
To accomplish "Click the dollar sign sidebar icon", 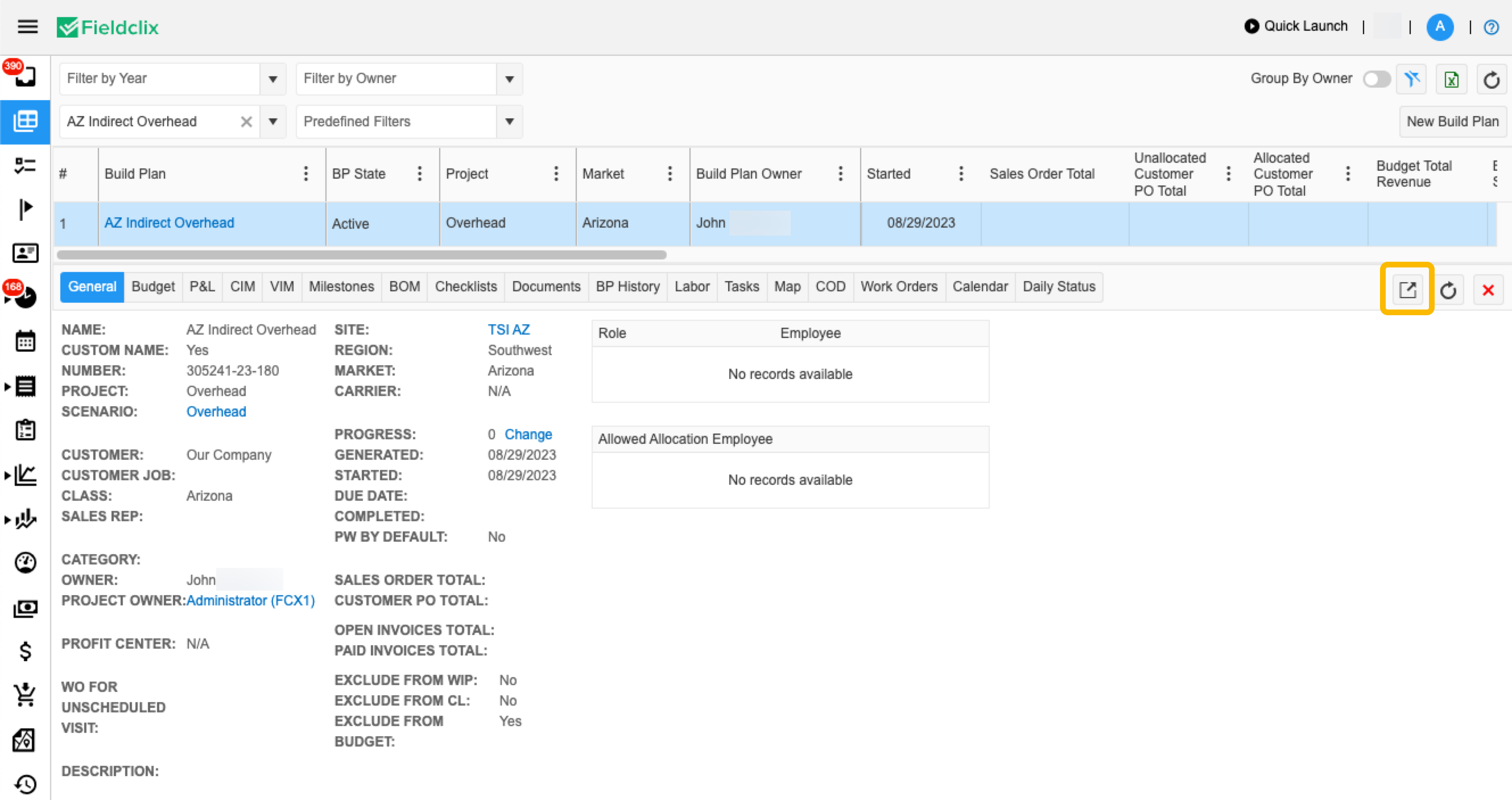I will 25,651.
